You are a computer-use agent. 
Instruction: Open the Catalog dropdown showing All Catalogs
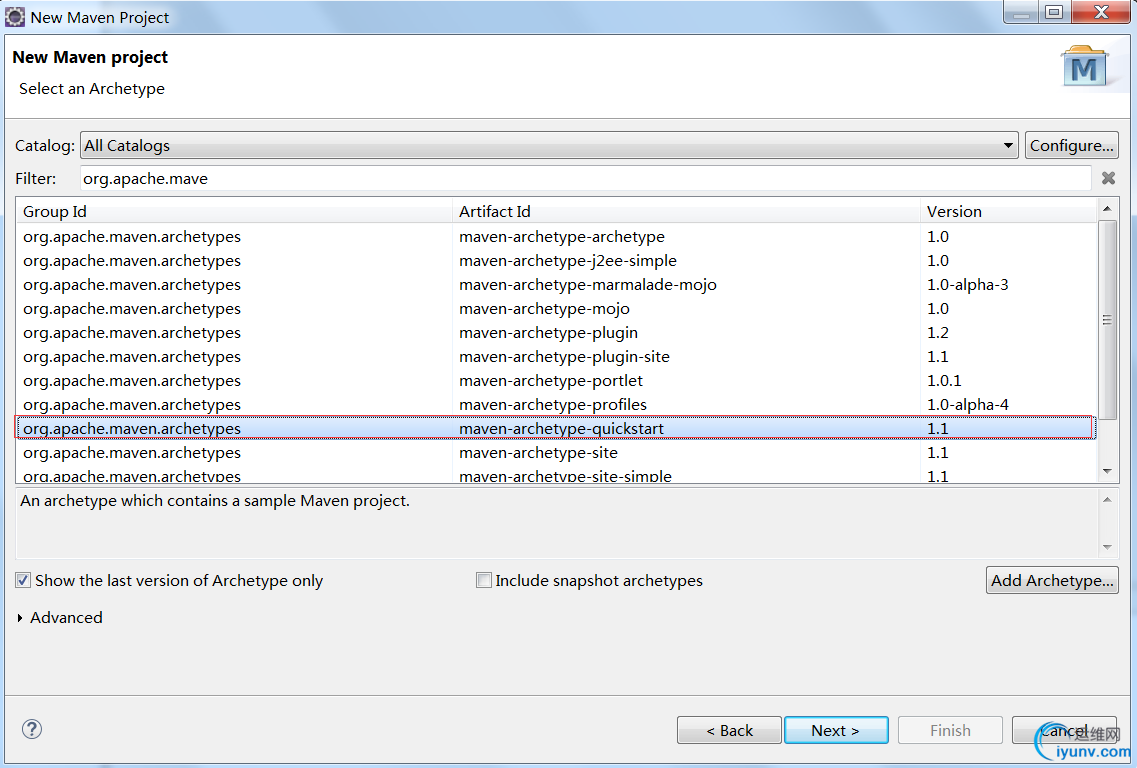point(549,145)
